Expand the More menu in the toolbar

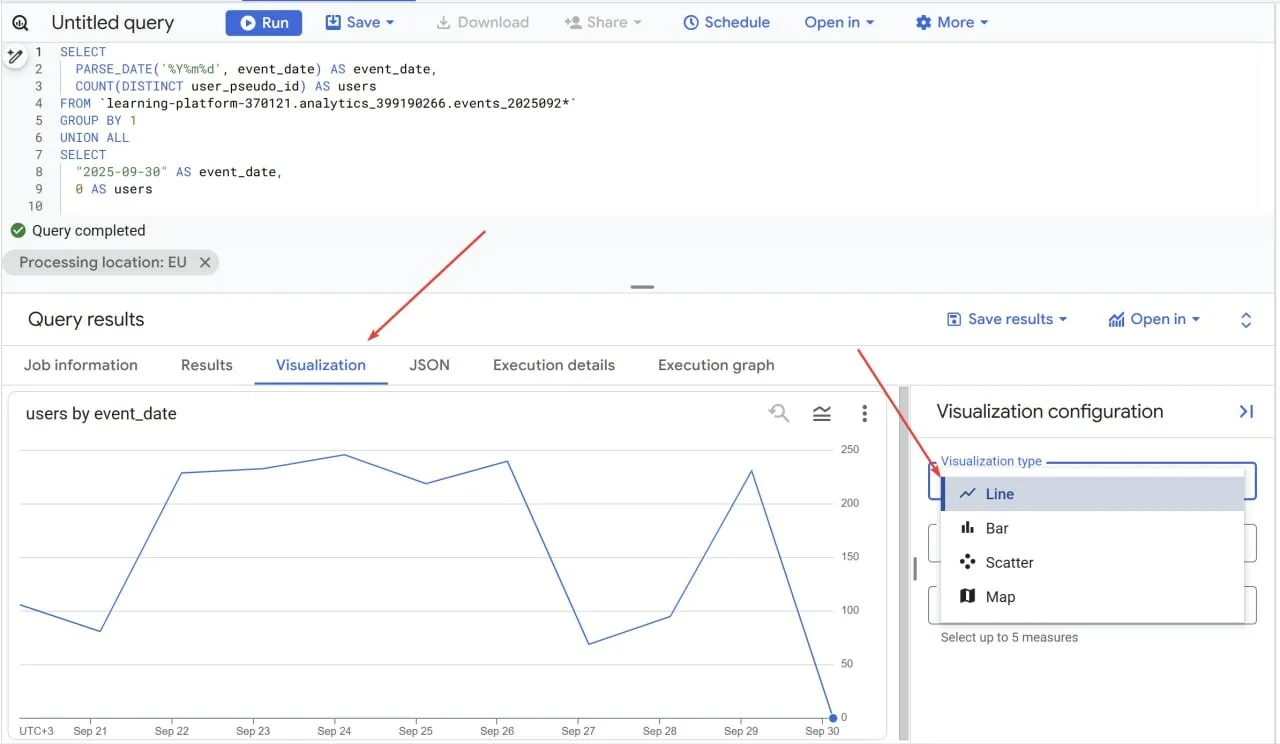point(952,22)
